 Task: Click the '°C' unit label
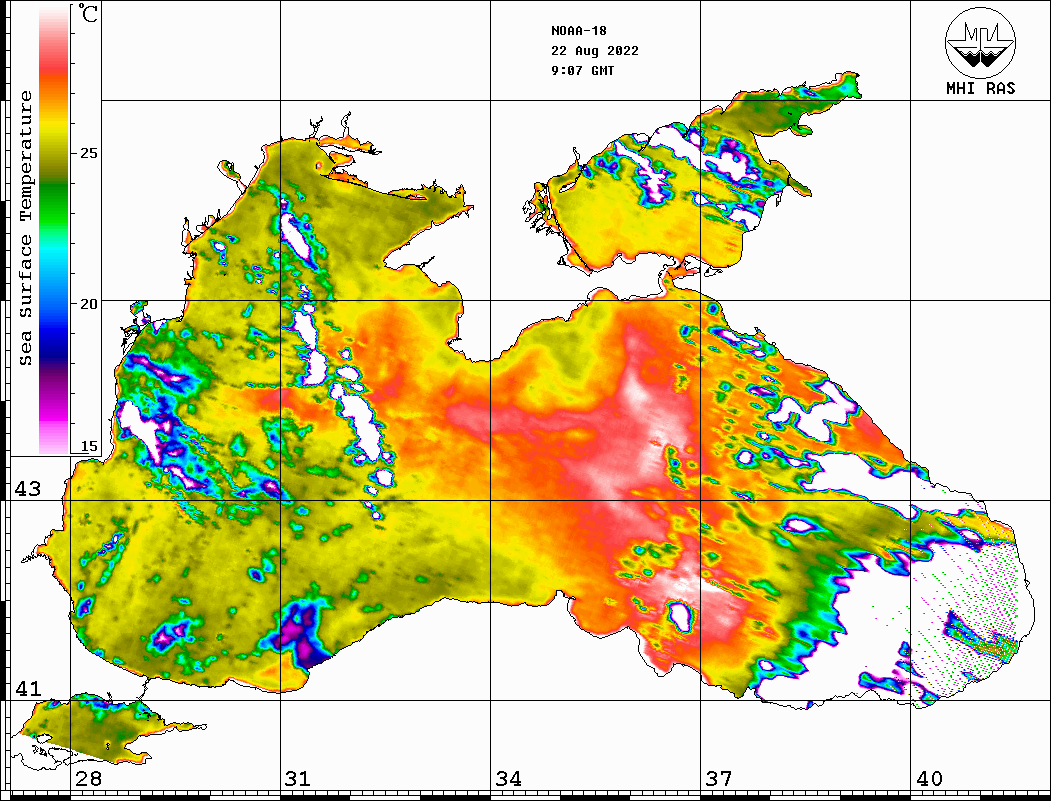88,13
